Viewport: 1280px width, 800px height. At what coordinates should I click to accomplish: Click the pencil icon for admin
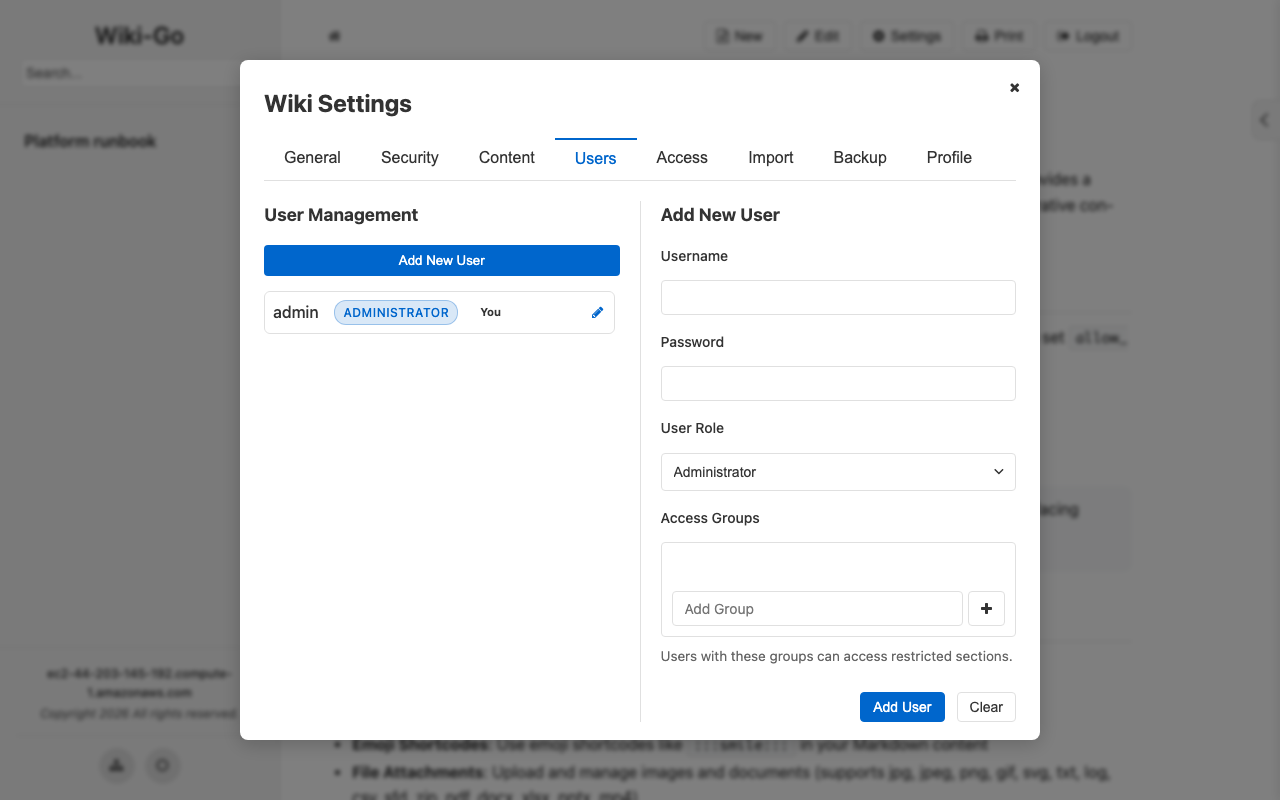(x=597, y=312)
